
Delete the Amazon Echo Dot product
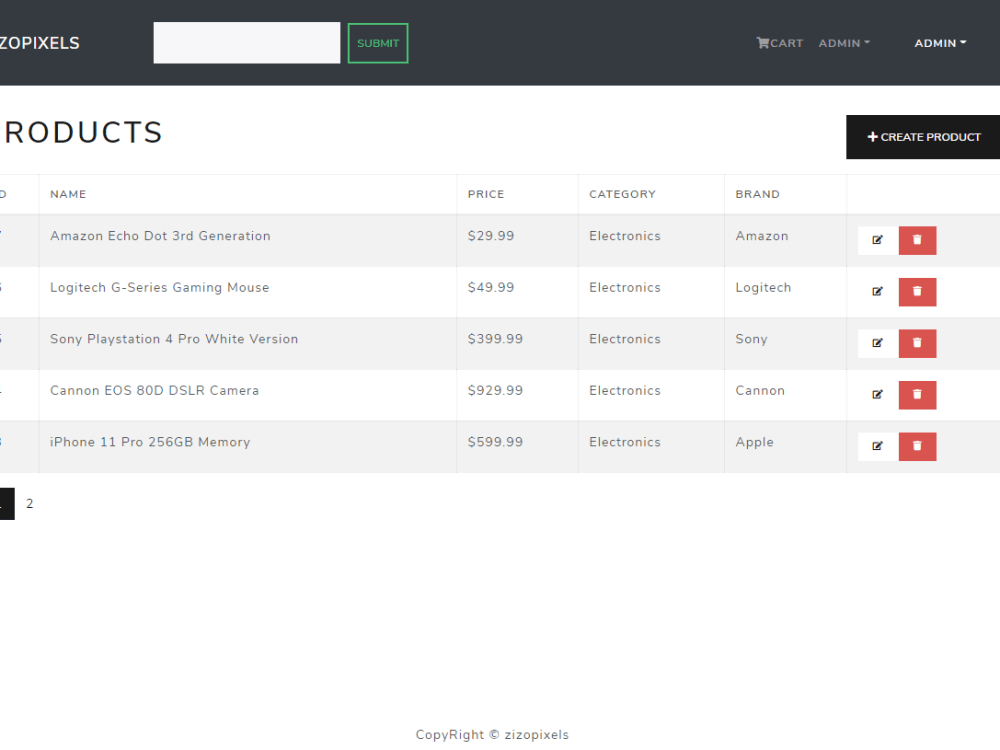[x=917, y=240]
